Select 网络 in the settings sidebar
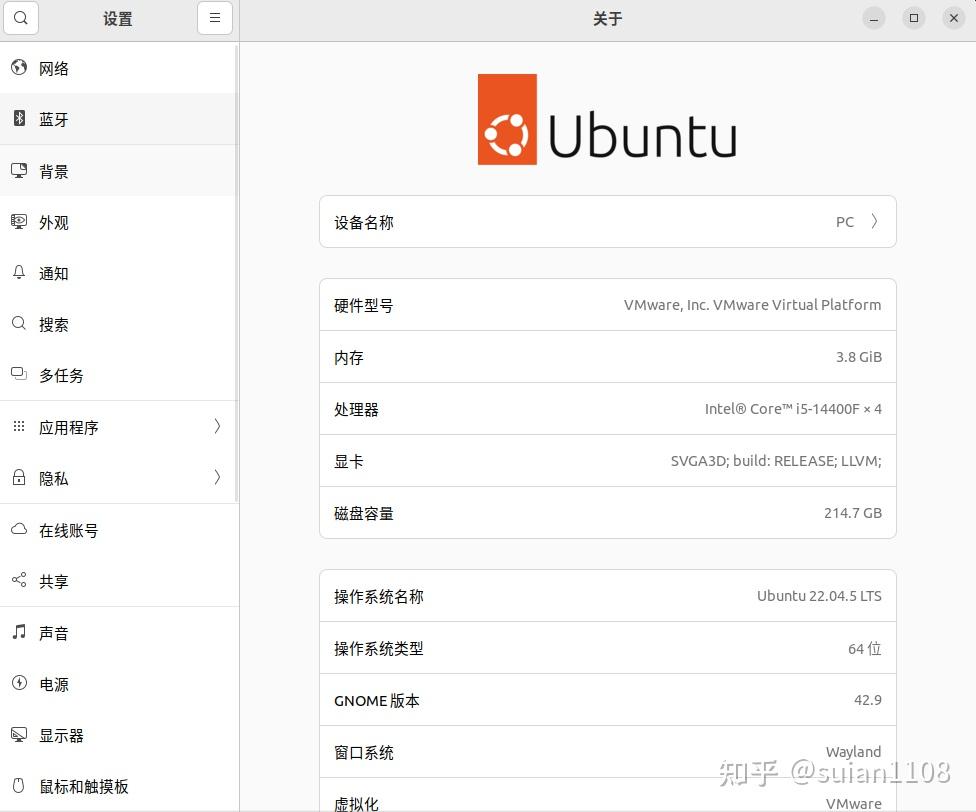This screenshot has width=976, height=812. [118, 68]
